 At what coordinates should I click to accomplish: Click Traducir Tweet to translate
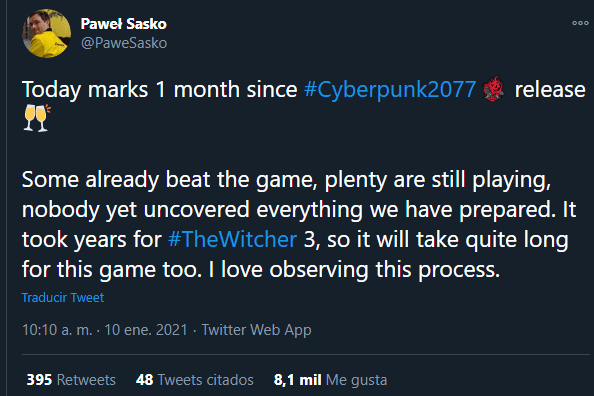(x=63, y=297)
